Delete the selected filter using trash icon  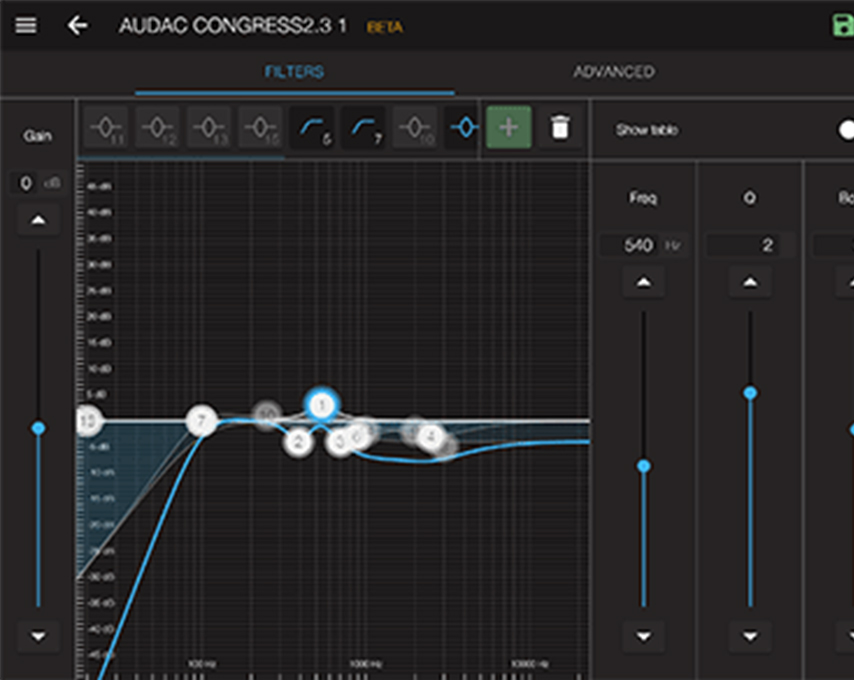click(560, 128)
